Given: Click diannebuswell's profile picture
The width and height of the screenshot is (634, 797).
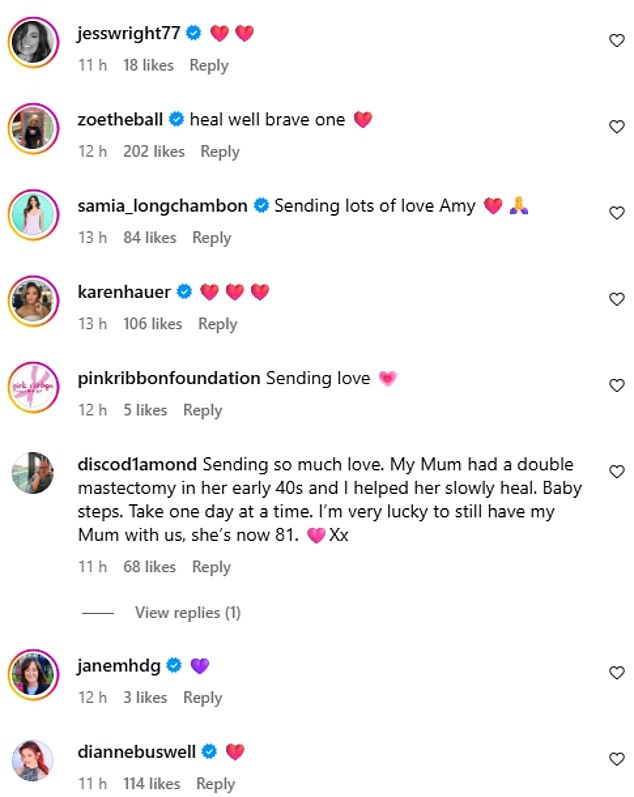Looking at the screenshot, I should [x=32, y=761].
